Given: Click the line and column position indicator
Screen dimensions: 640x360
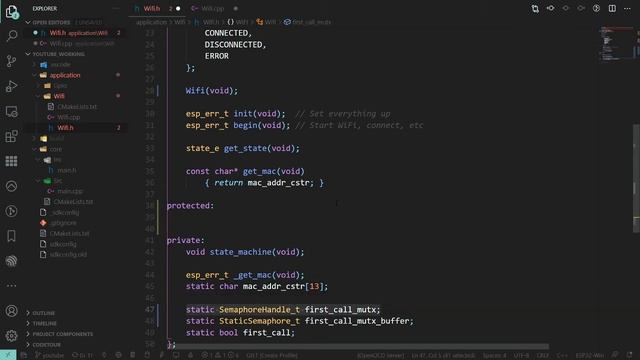Looking at the screenshot, I should pyautogui.click(x=443, y=355).
